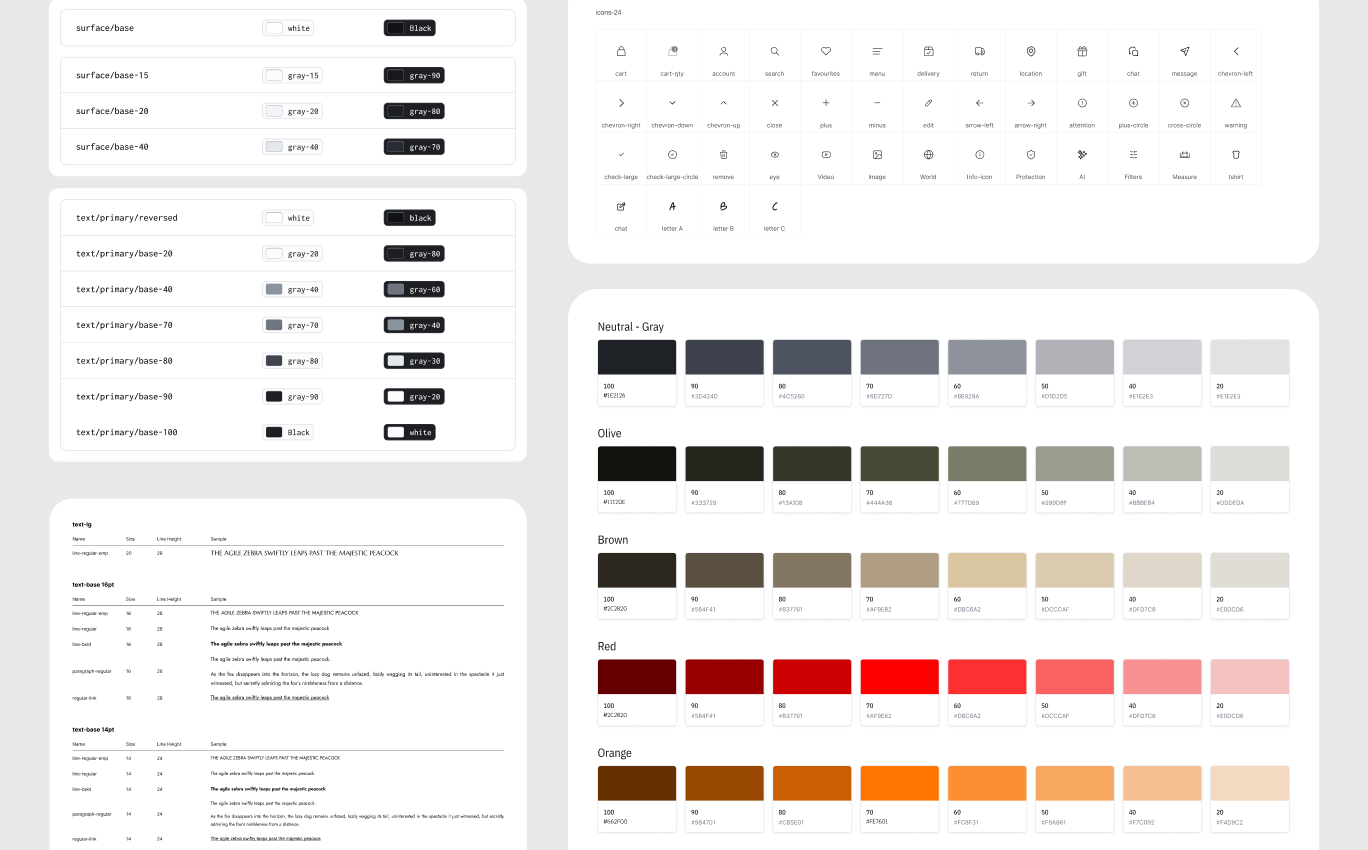Select the gift icon
1368x850 pixels.
pyautogui.click(x=1082, y=51)
